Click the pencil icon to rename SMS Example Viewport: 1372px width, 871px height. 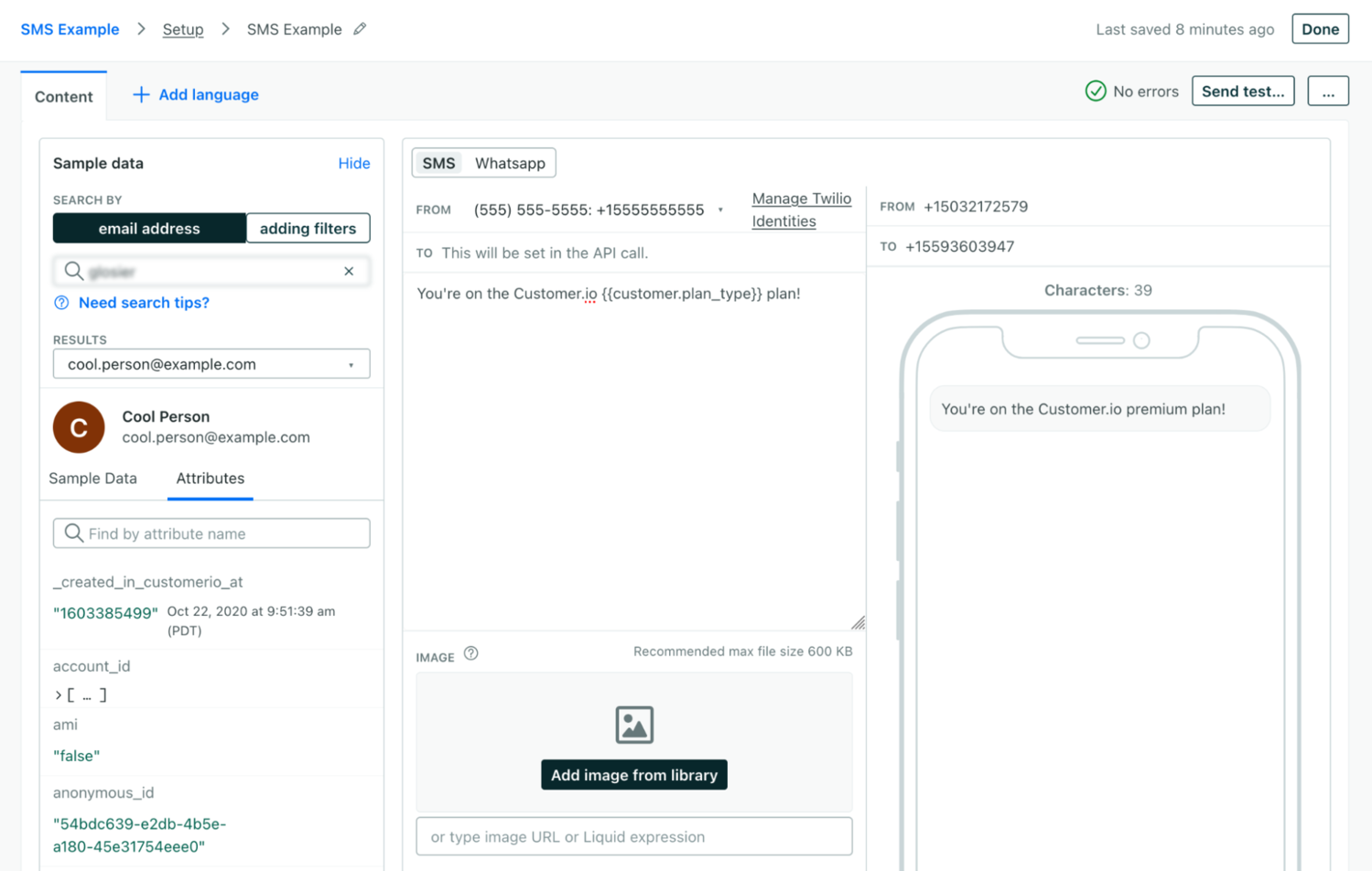tap(360, 29)
